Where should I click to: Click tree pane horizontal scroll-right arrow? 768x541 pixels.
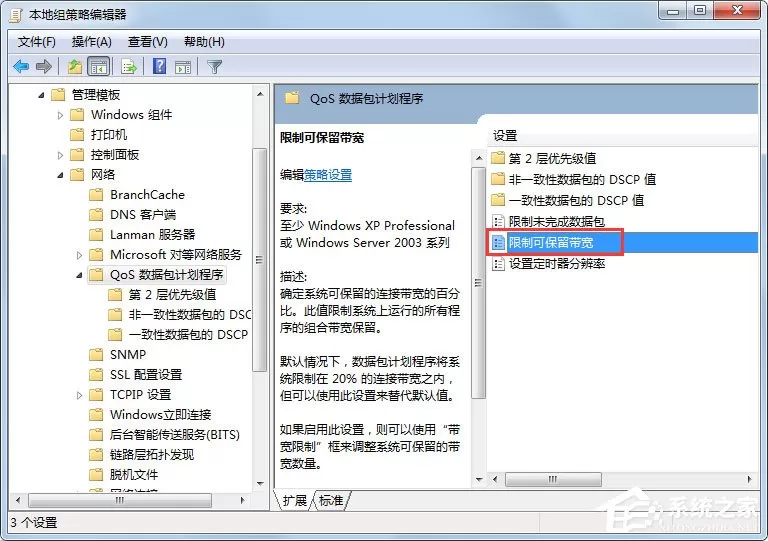243,500
